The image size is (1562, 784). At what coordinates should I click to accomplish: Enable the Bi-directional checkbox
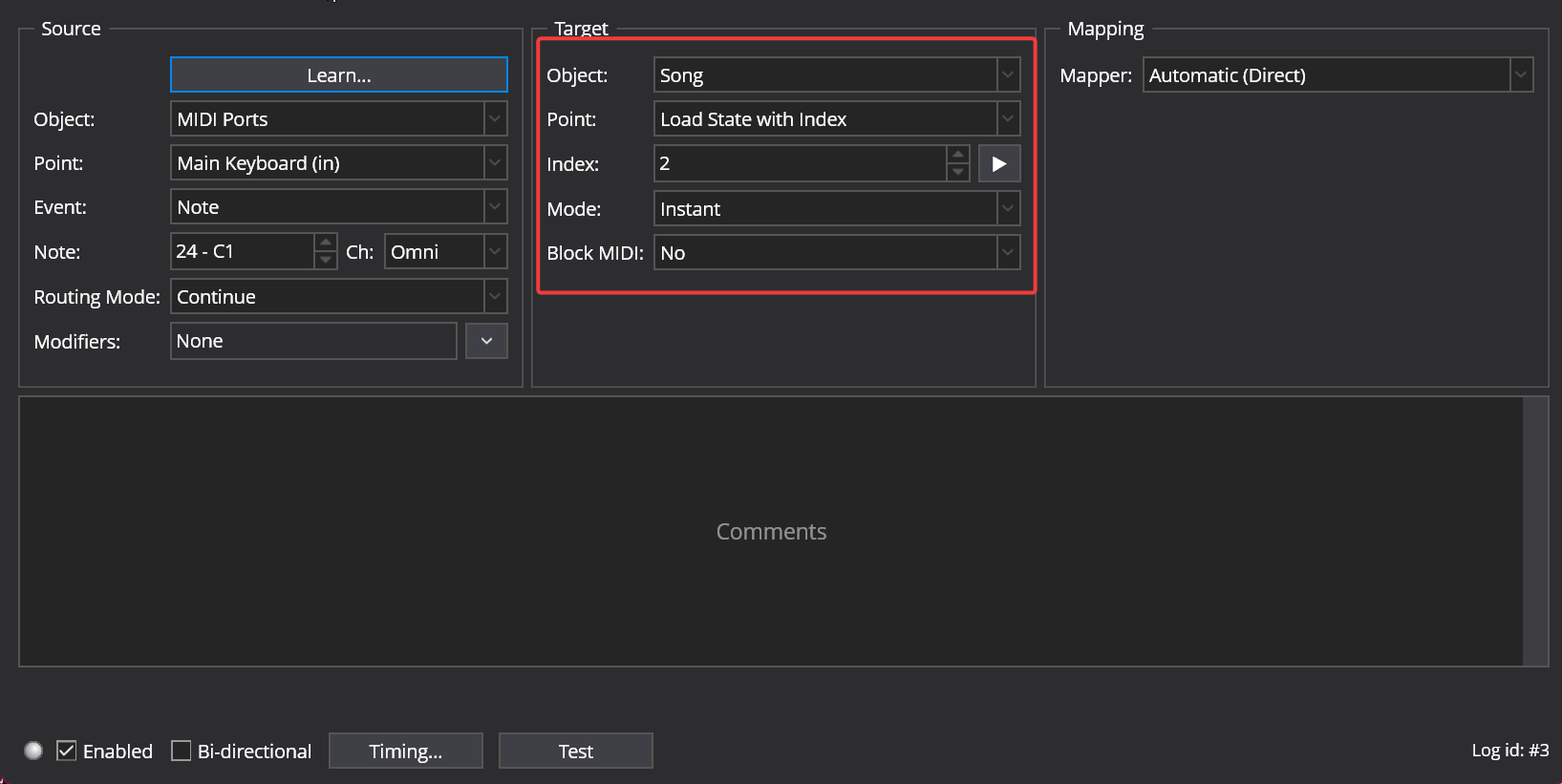(x=182, y=751)
